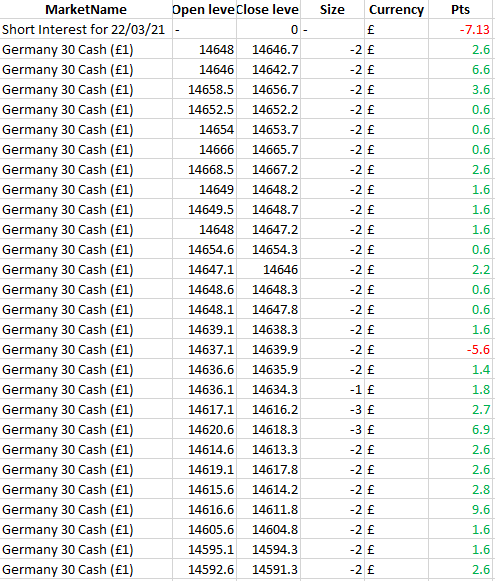Select the Close level cell 14642.7
Image resolution: width=495 pixels, height=581 pixels.
tap(268, 69)
